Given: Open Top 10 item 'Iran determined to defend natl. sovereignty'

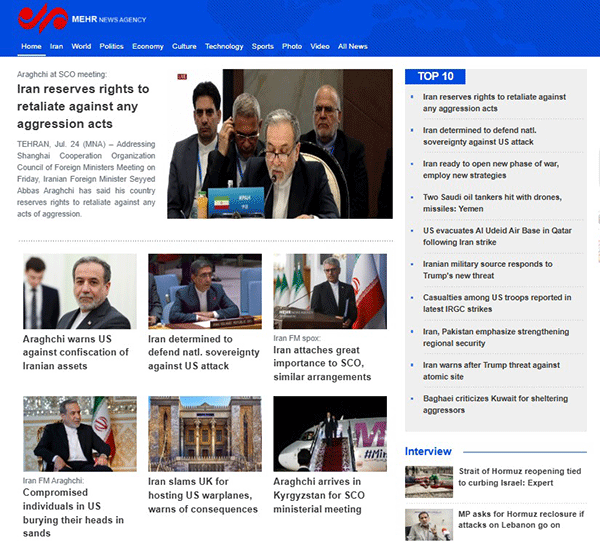Looking at the screenshot, I should pyautogui.click(x=479, y=136).
